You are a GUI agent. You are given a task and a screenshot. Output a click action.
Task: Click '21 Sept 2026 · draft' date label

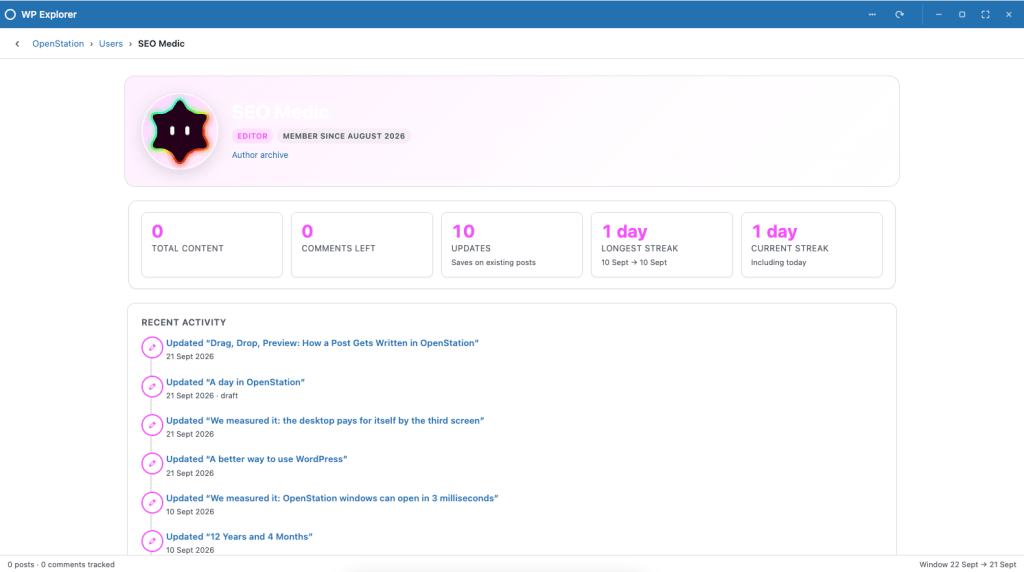[202, 396]
